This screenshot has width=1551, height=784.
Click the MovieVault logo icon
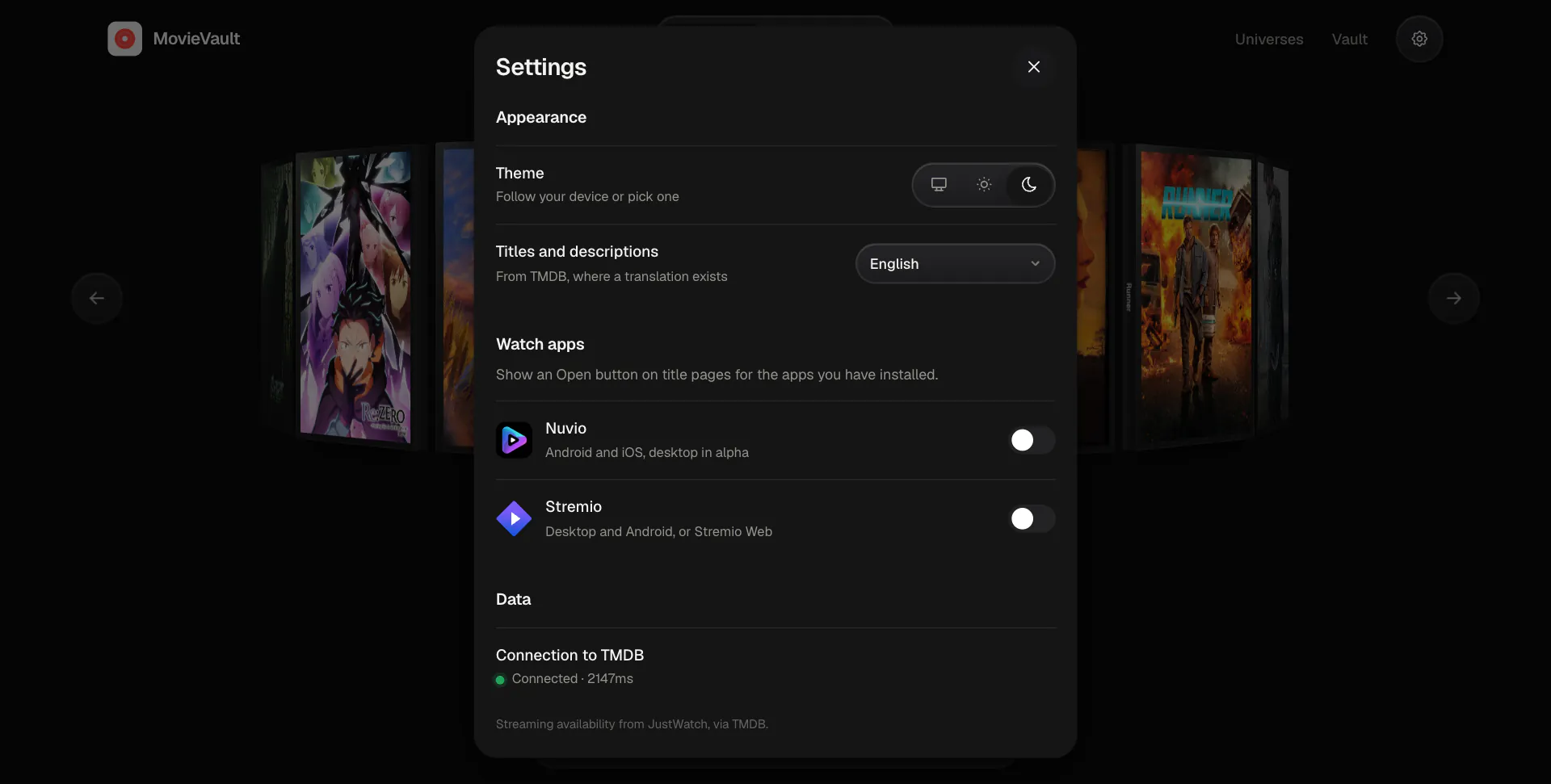coord(124,39)
